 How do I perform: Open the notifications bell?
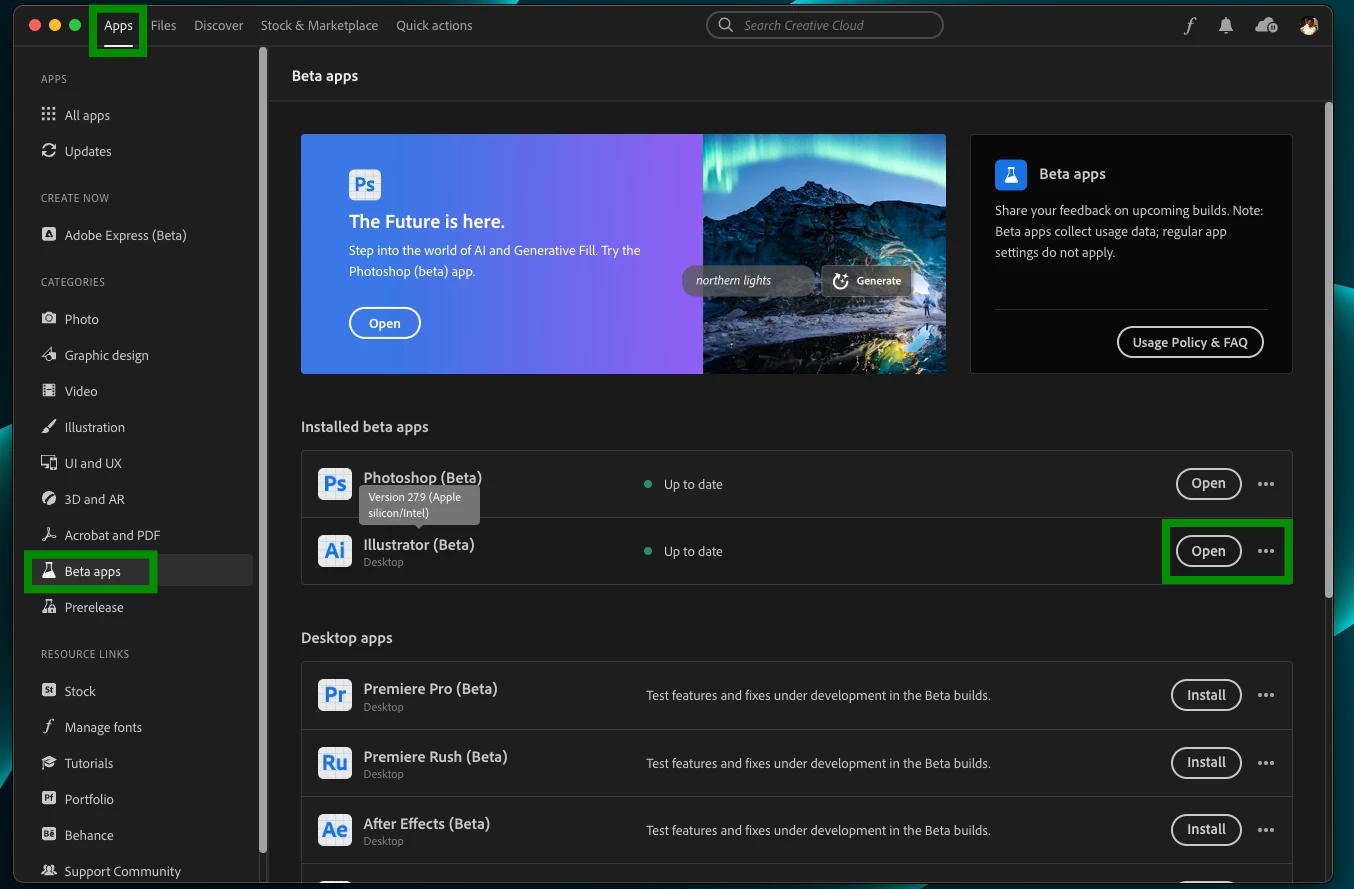(x=1226, y=26)
